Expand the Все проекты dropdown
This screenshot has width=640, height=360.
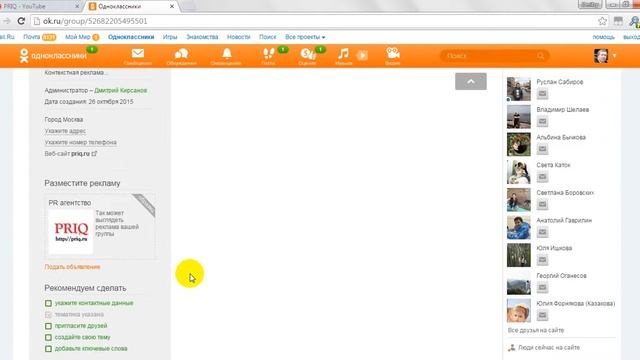click(305, 37)
